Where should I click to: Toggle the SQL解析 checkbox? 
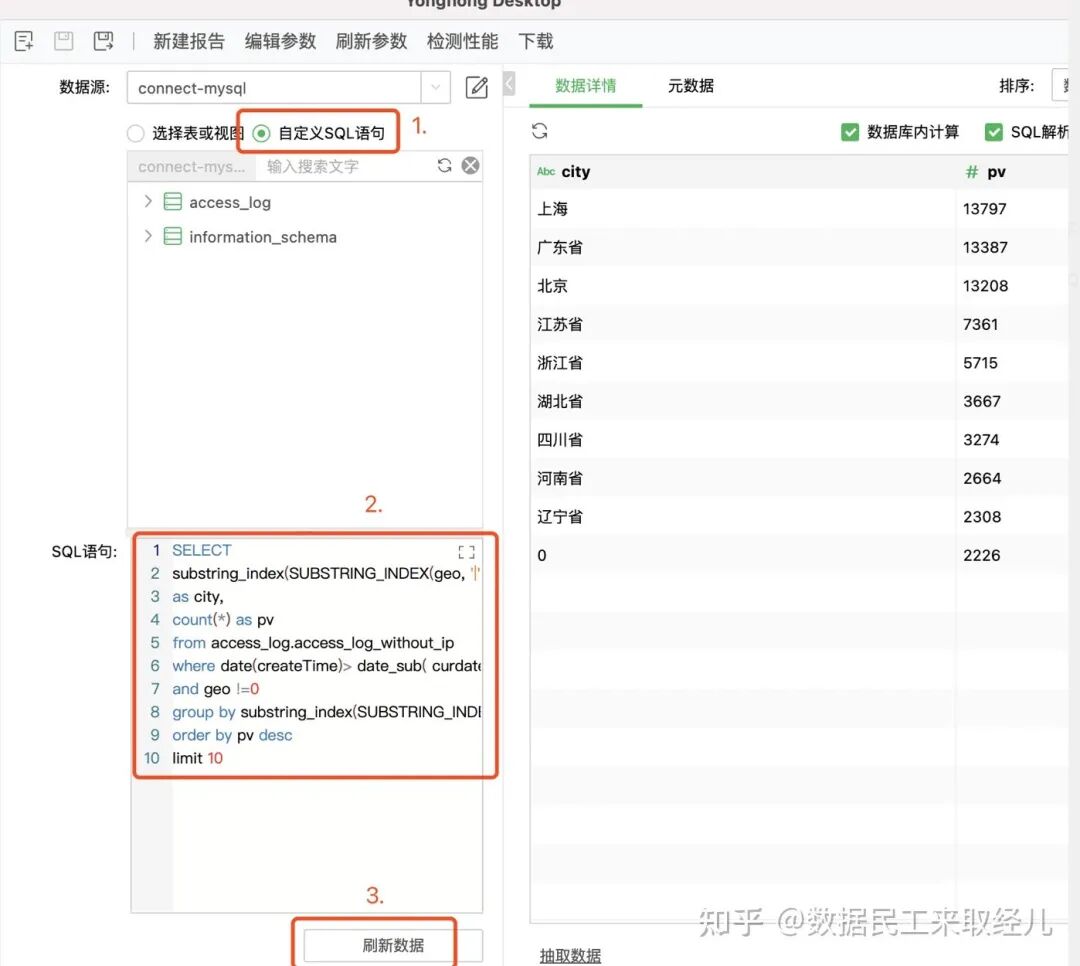point(995,131)
